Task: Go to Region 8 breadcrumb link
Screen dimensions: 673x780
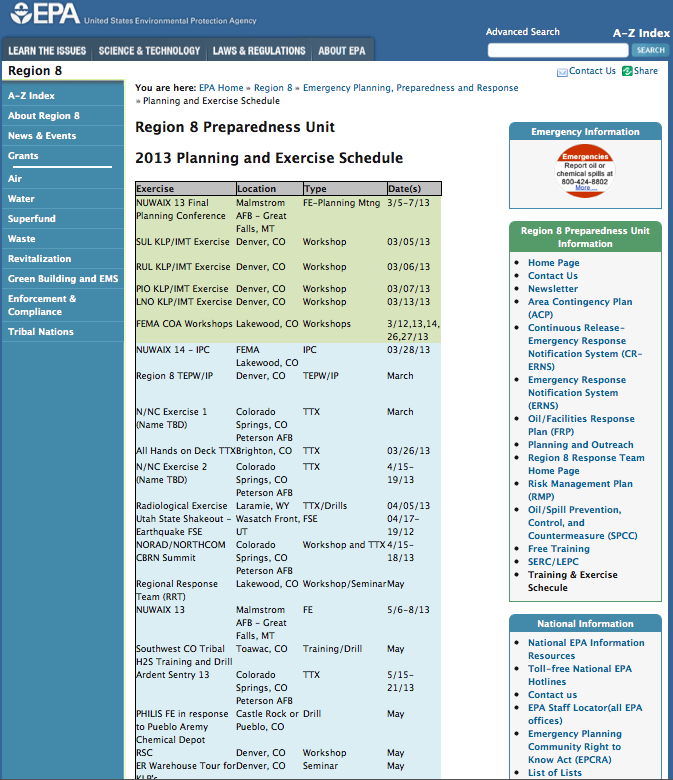Action: (273, 88)
